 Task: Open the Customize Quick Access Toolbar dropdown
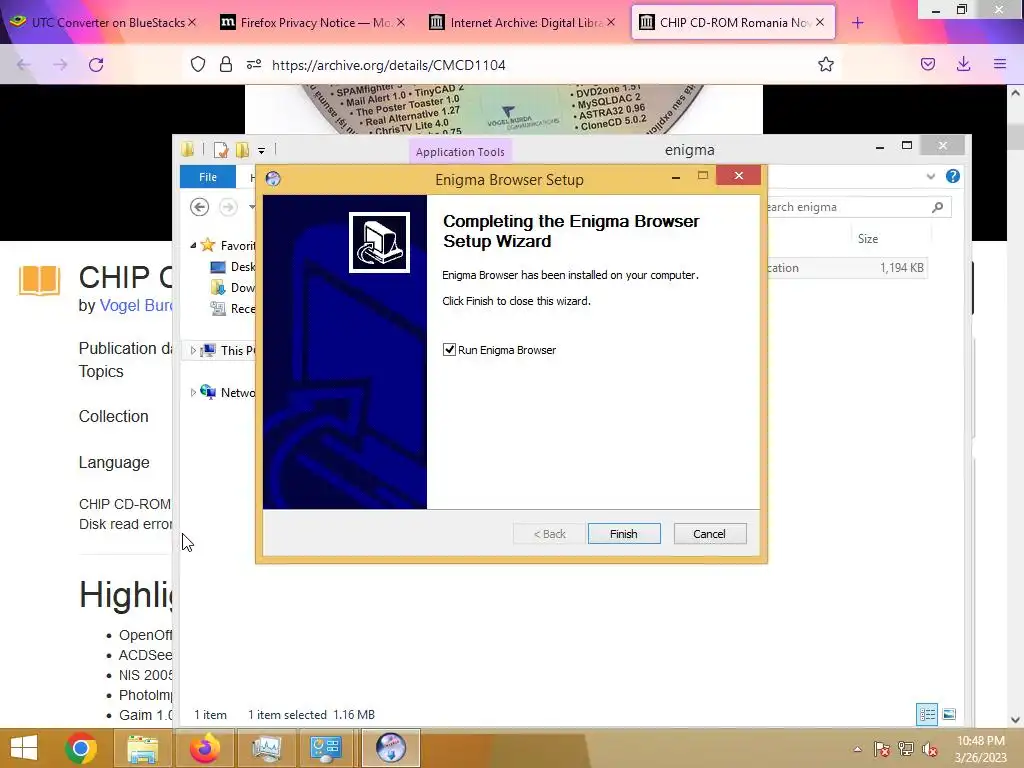coord(261,151)
